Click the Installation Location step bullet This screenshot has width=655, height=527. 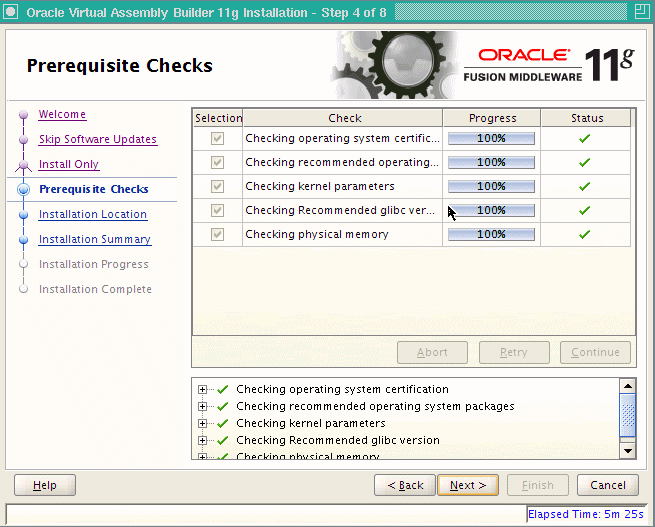pos(23,215)
